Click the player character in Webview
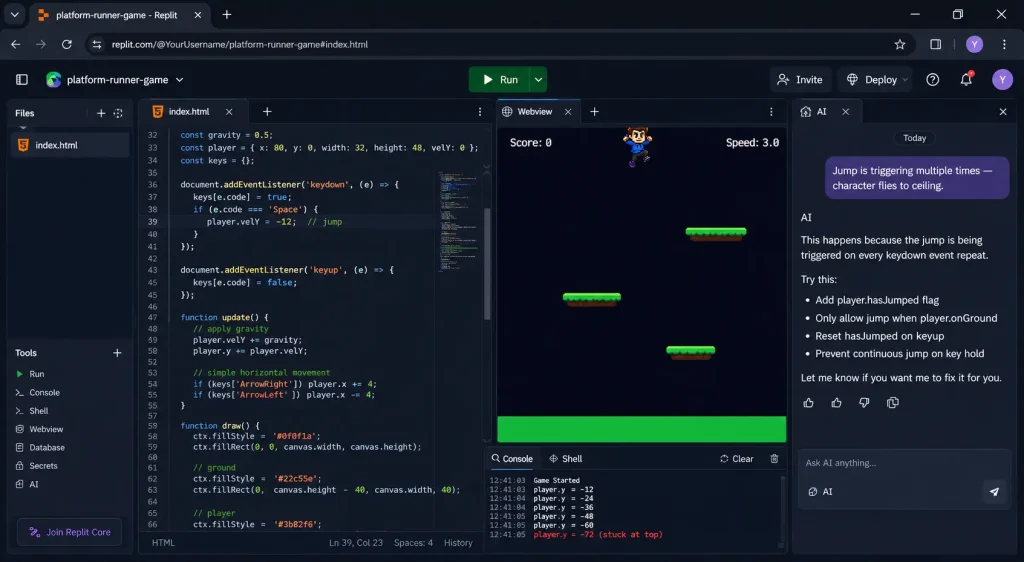This screenshot has width=1024, height=562. pos(637,146)
